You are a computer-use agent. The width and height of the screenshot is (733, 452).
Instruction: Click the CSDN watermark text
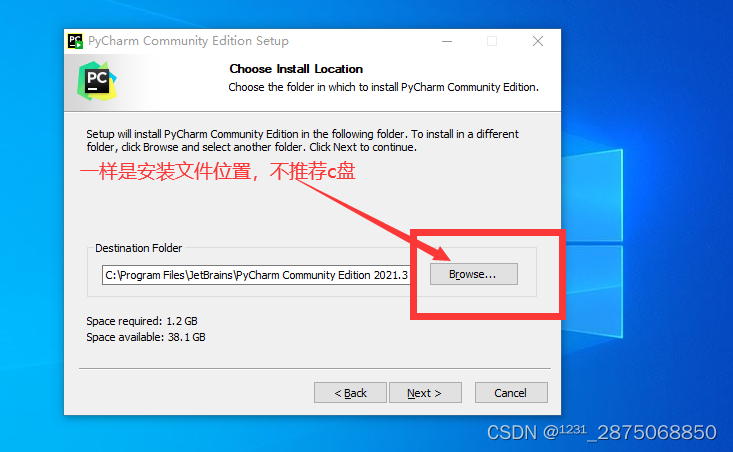pyautogui.click(x=602, y=432)
